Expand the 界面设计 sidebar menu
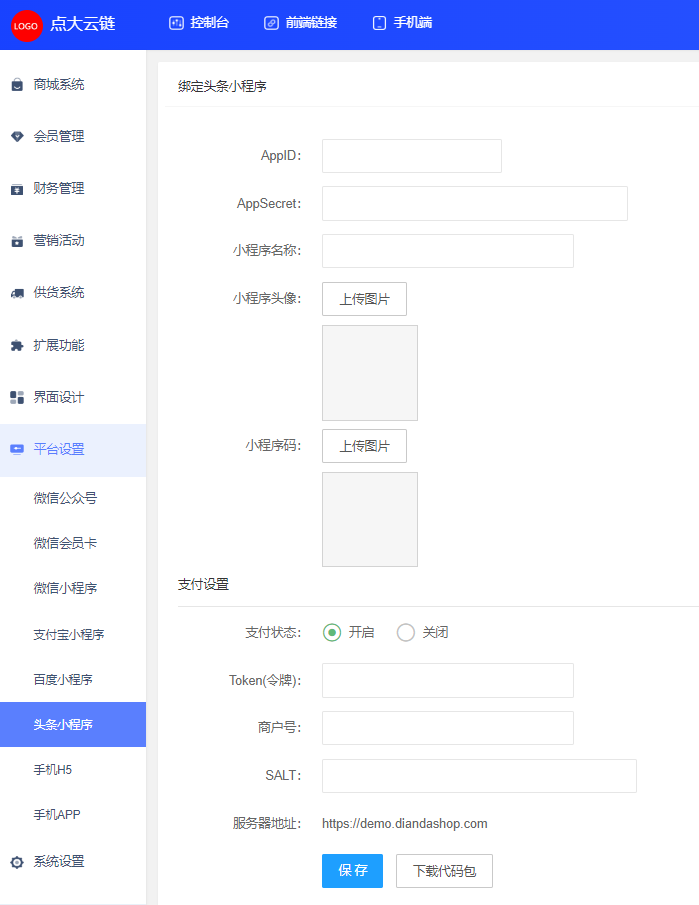 pyautogui.click(x=73, y=397)
